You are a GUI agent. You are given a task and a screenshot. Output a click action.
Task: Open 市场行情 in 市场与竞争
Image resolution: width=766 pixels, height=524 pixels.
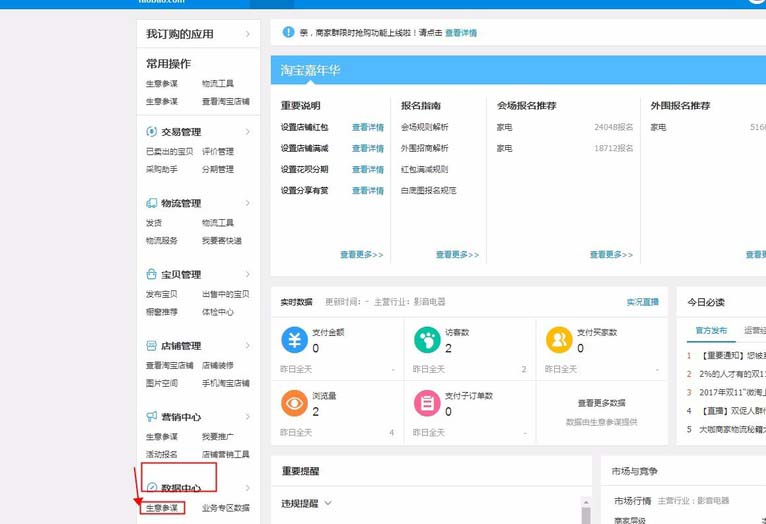coord(633,501)
